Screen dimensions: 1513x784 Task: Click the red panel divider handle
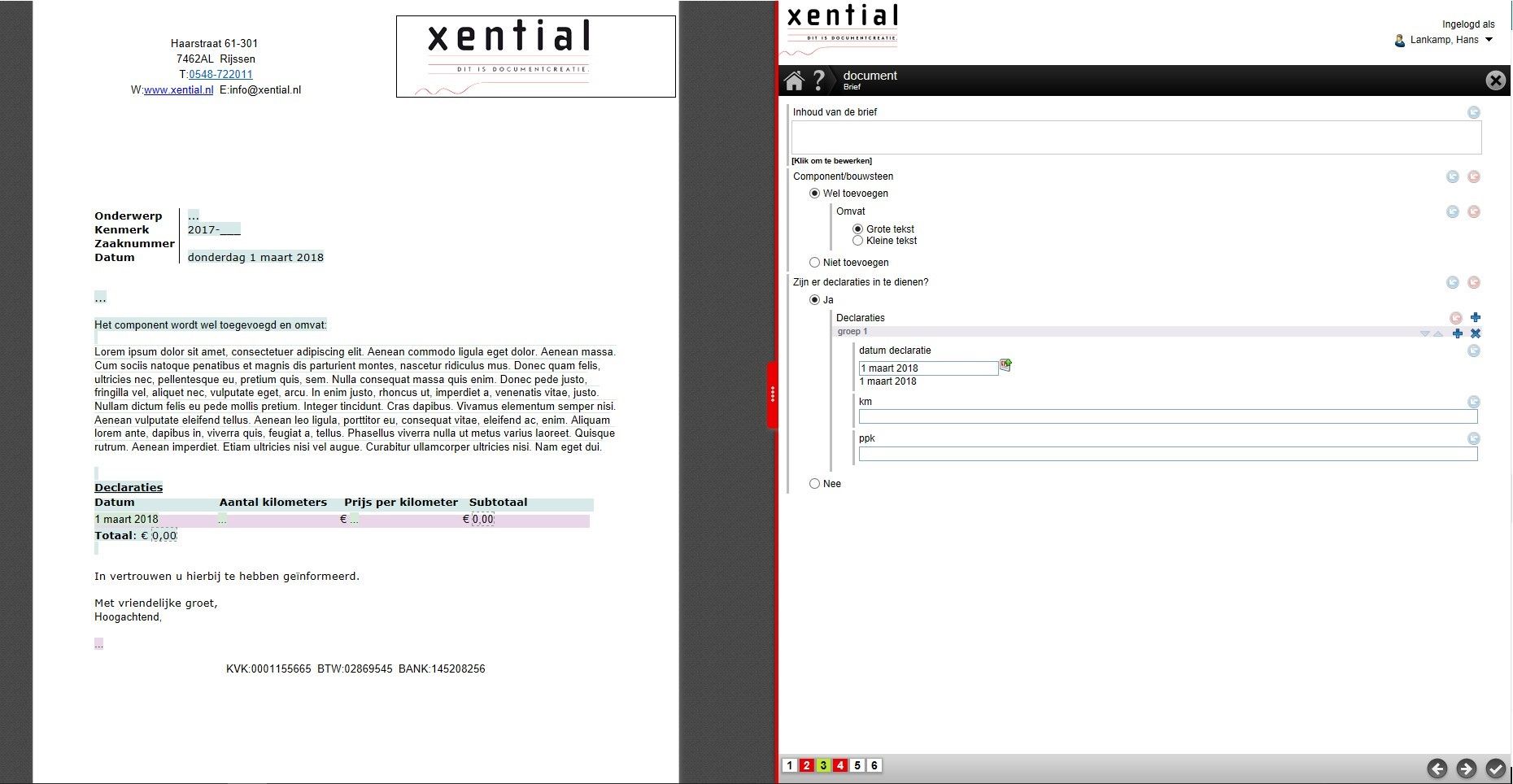[772, 395]
